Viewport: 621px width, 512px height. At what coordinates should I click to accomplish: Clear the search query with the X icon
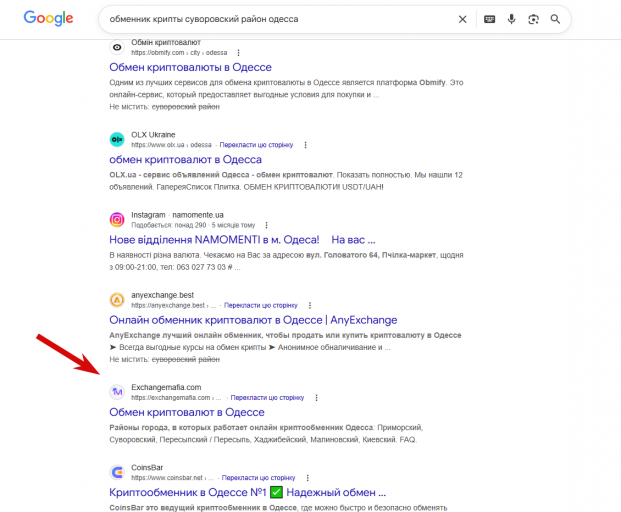tap(462, 19)
